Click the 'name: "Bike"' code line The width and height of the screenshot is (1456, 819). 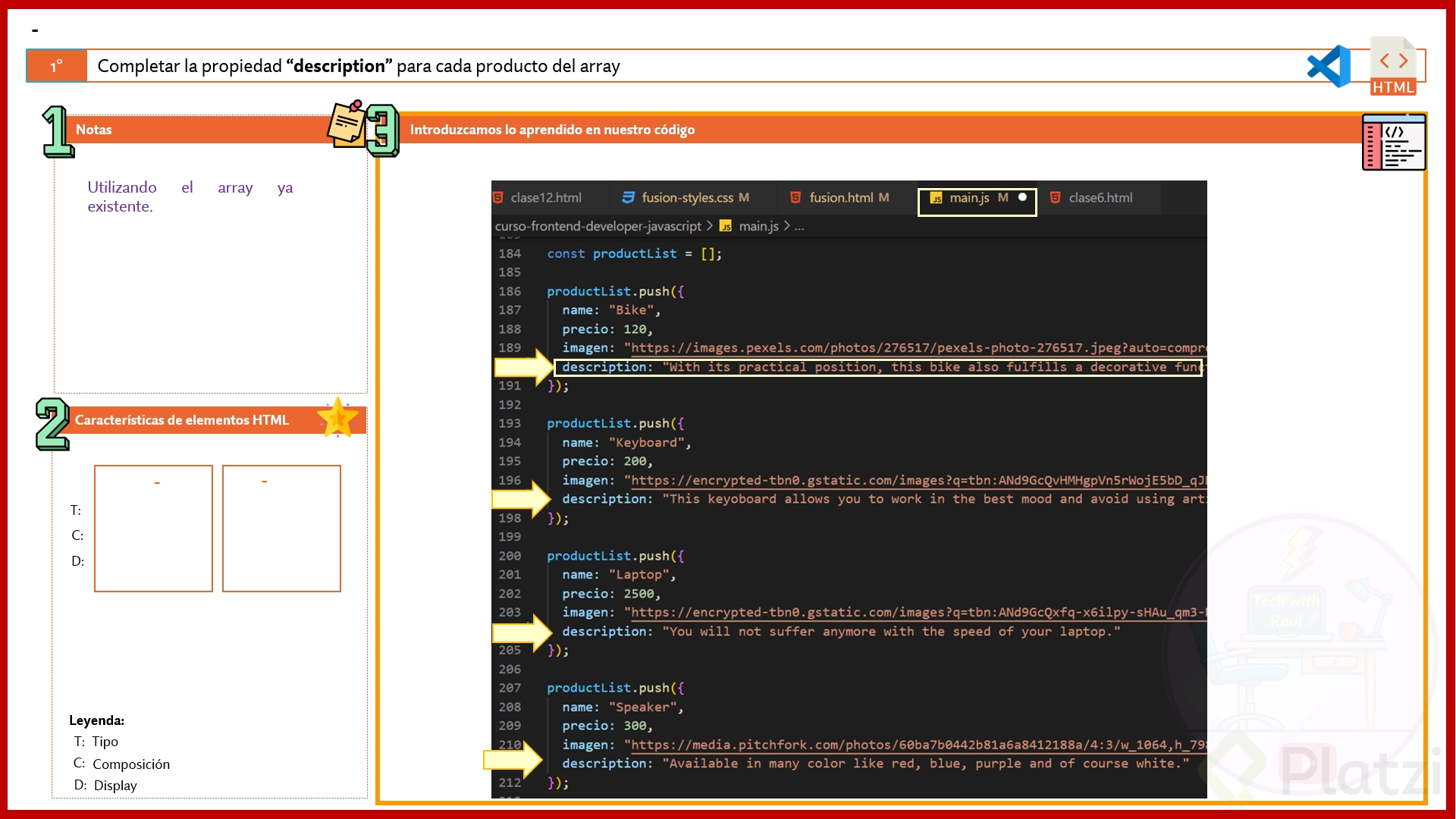click(x=611, y=310)
